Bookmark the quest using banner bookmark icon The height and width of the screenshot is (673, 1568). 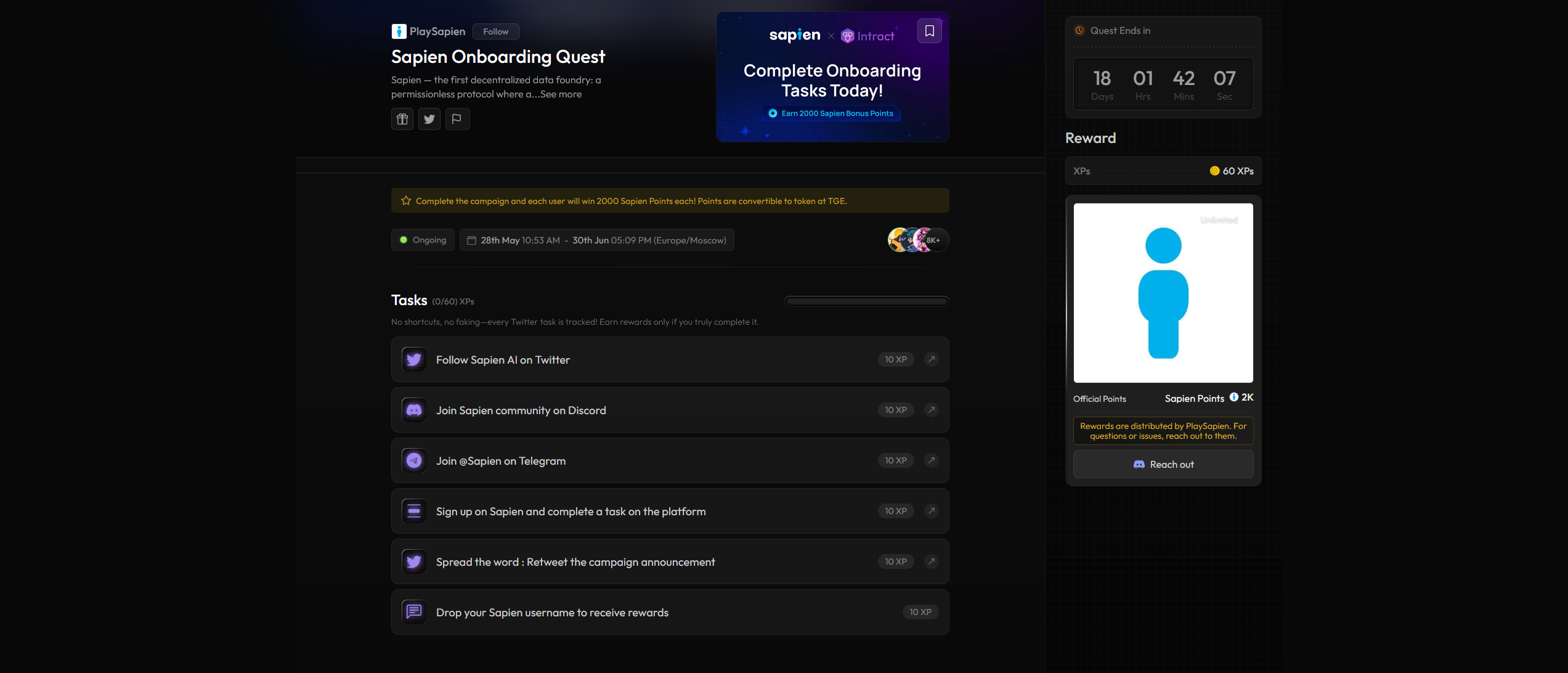coord(930,31)
